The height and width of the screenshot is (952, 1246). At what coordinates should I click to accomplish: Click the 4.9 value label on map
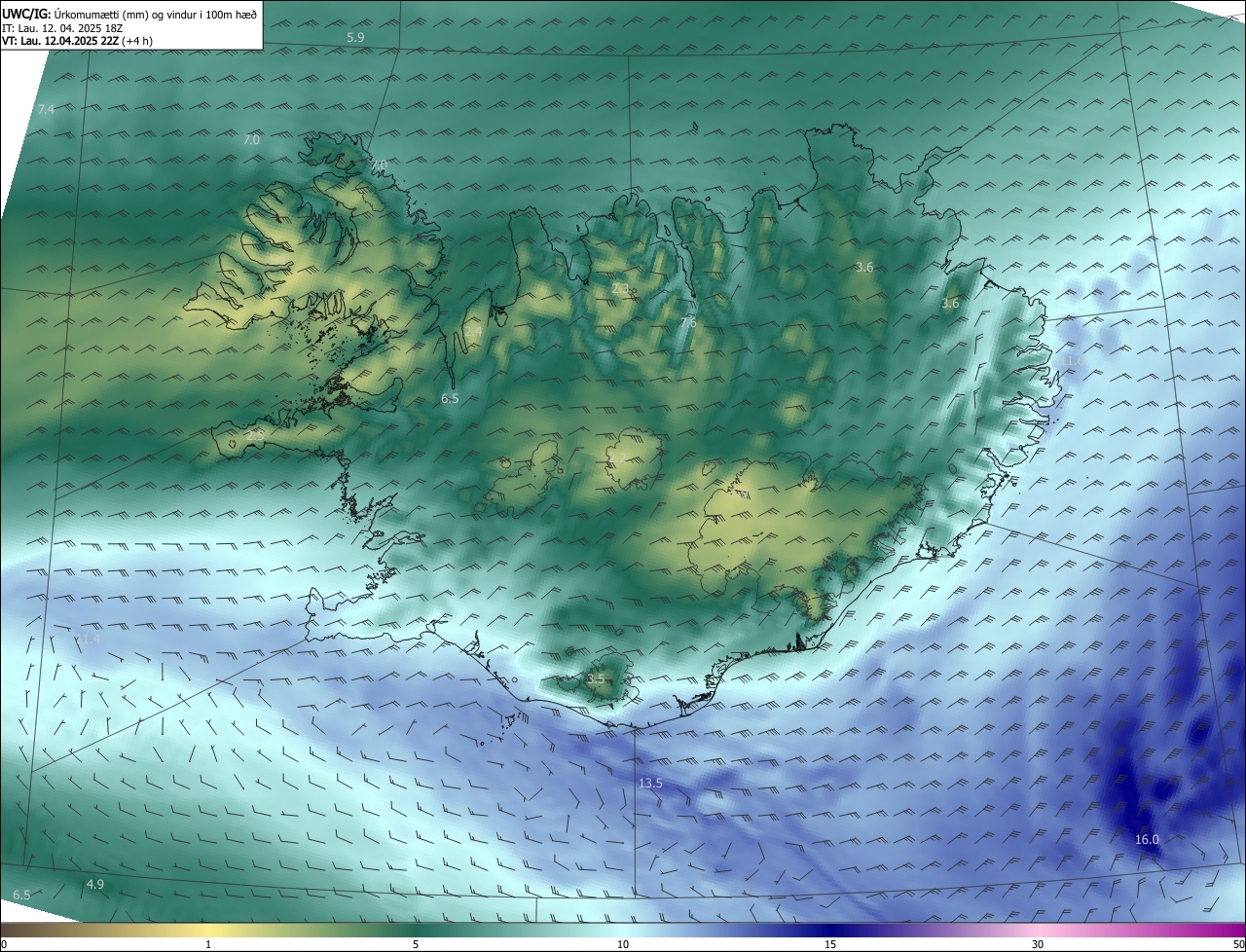(x=95, y=884)
